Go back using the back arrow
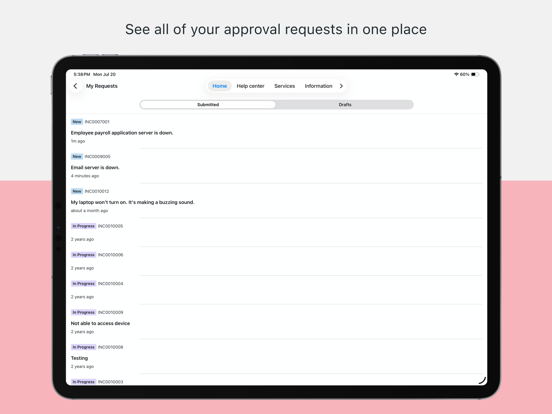The width and height of the screenshot is (552, 414). point(75,86)
